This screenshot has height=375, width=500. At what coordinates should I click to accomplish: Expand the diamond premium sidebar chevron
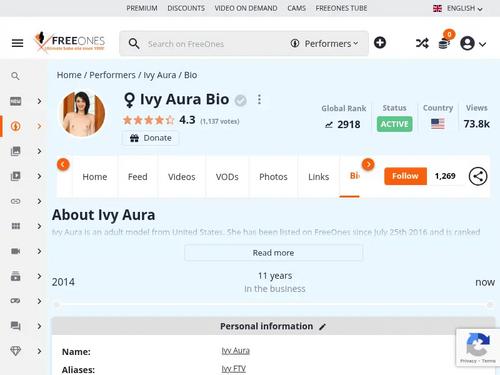(39, 351)
